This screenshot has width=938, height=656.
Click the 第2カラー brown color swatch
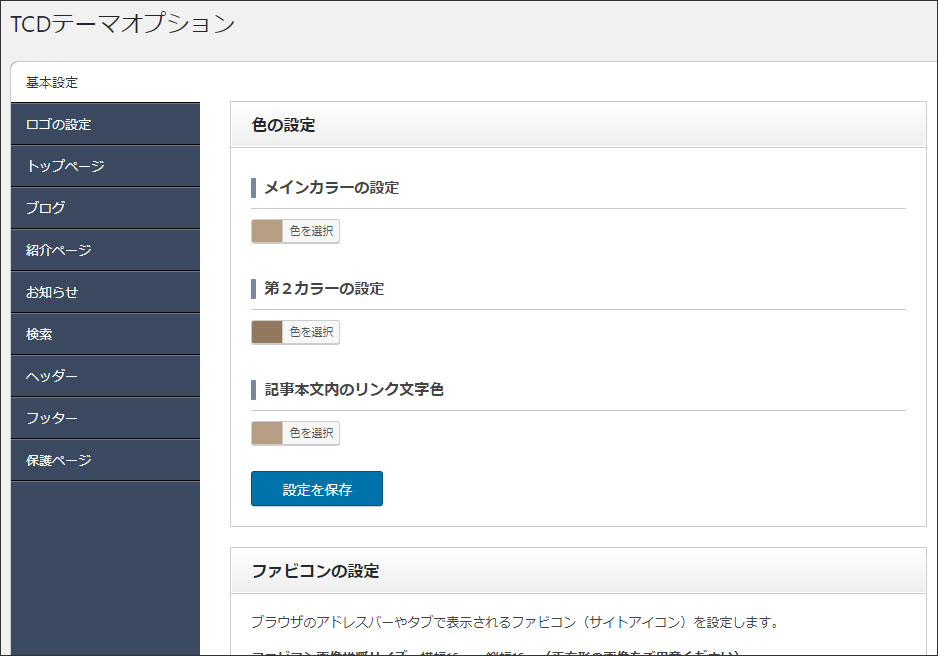point(267,332)
